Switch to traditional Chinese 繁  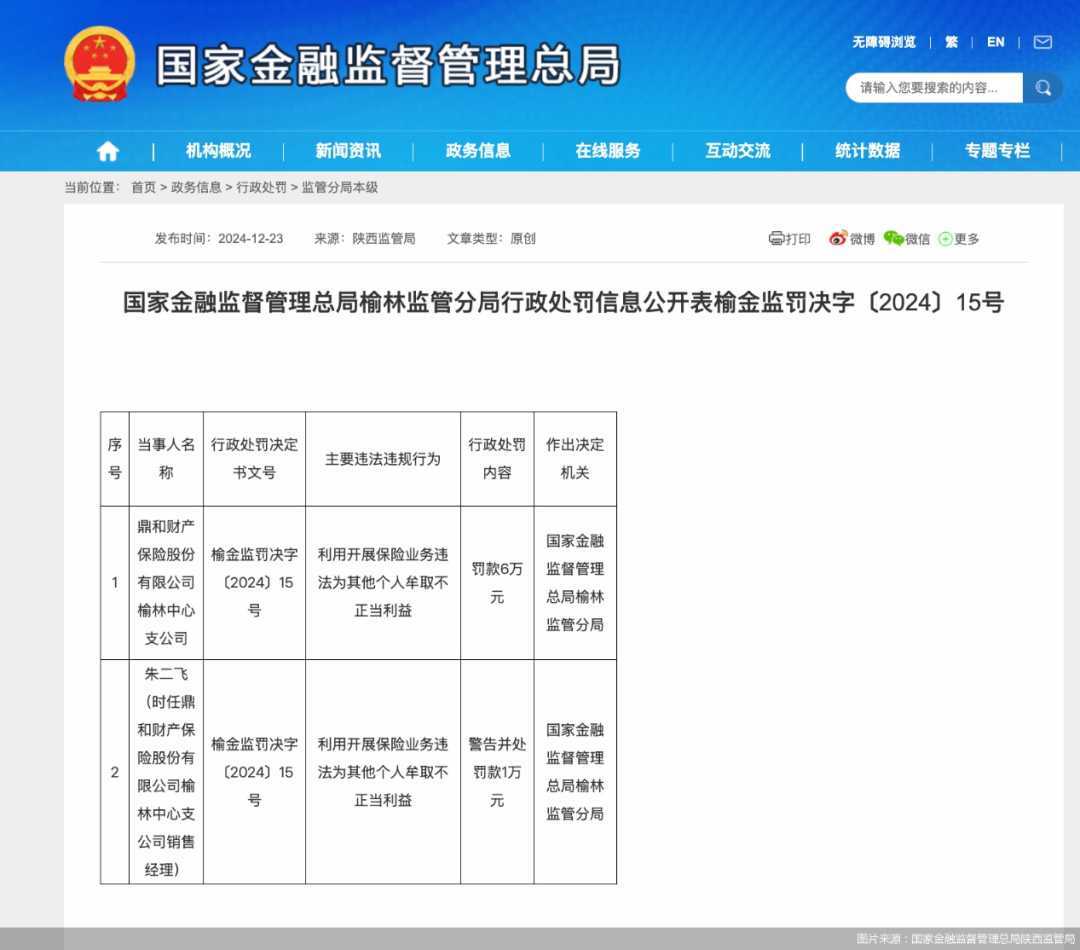[x=951, y=42]
